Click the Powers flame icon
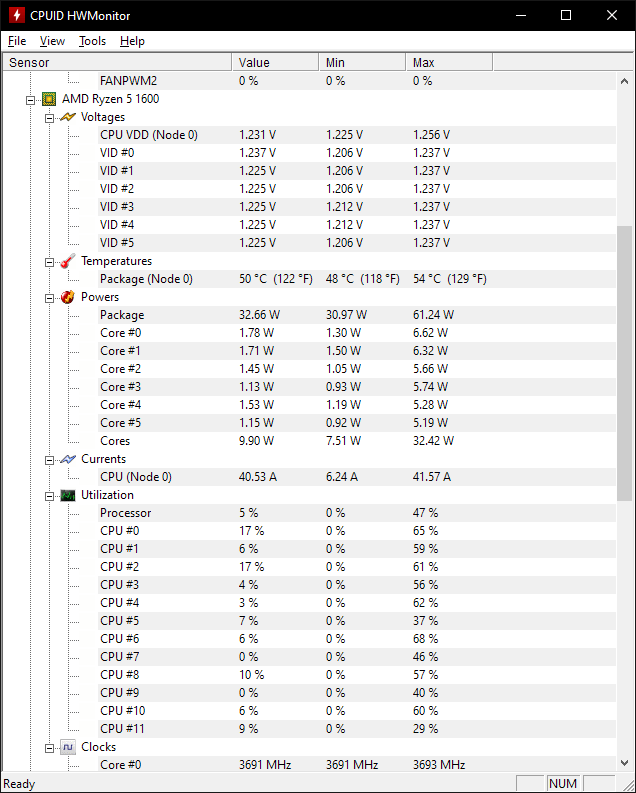The width and height of the screenshot is (636, 793). click(x=68, y=297)
